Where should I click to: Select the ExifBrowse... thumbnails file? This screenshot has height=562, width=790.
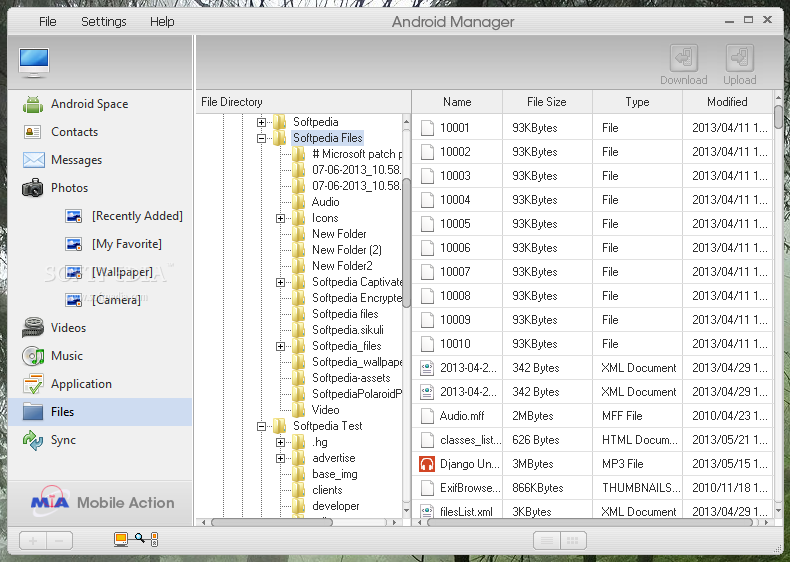click(592, 488)
